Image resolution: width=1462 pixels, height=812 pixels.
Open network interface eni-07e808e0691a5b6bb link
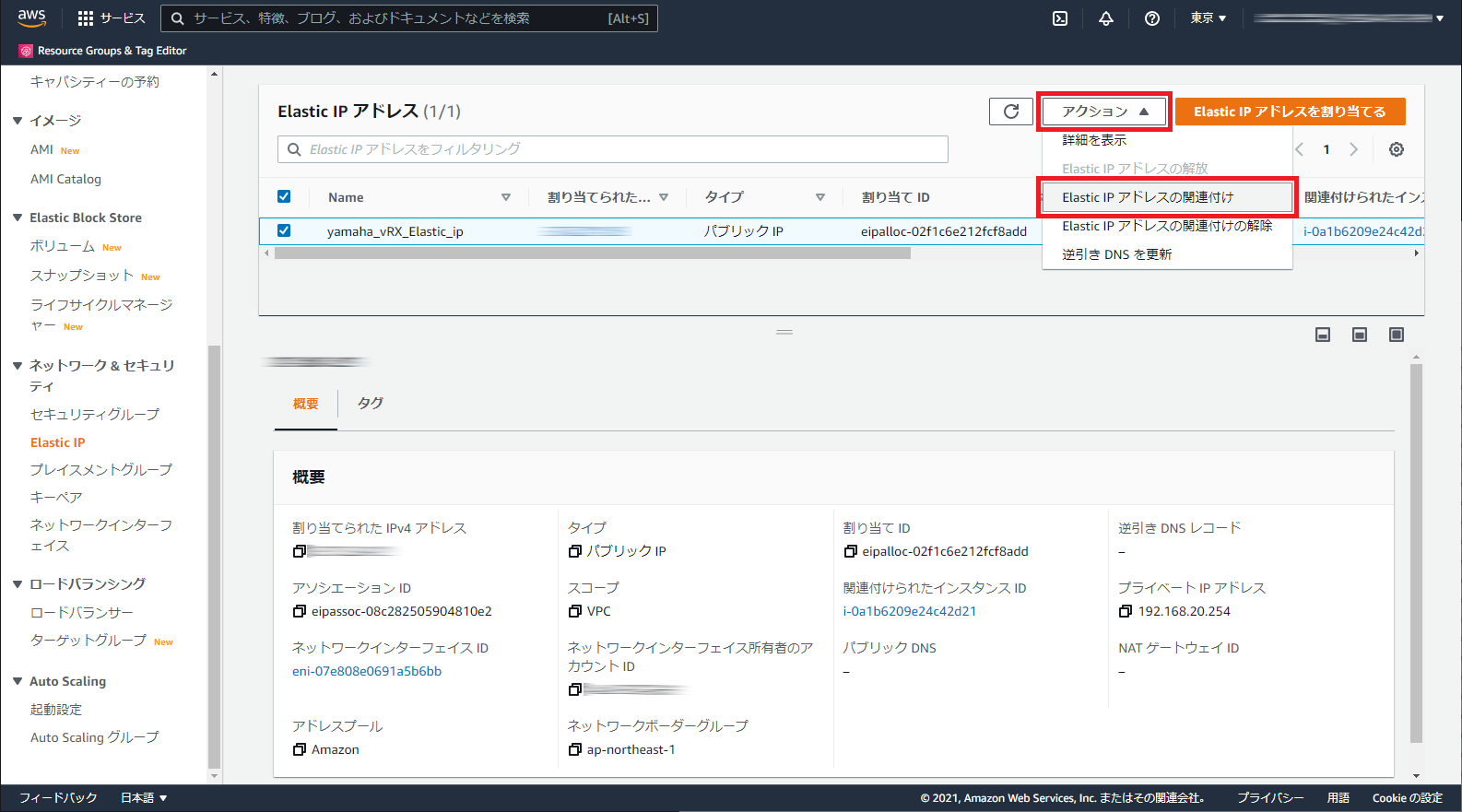(367, 671)
